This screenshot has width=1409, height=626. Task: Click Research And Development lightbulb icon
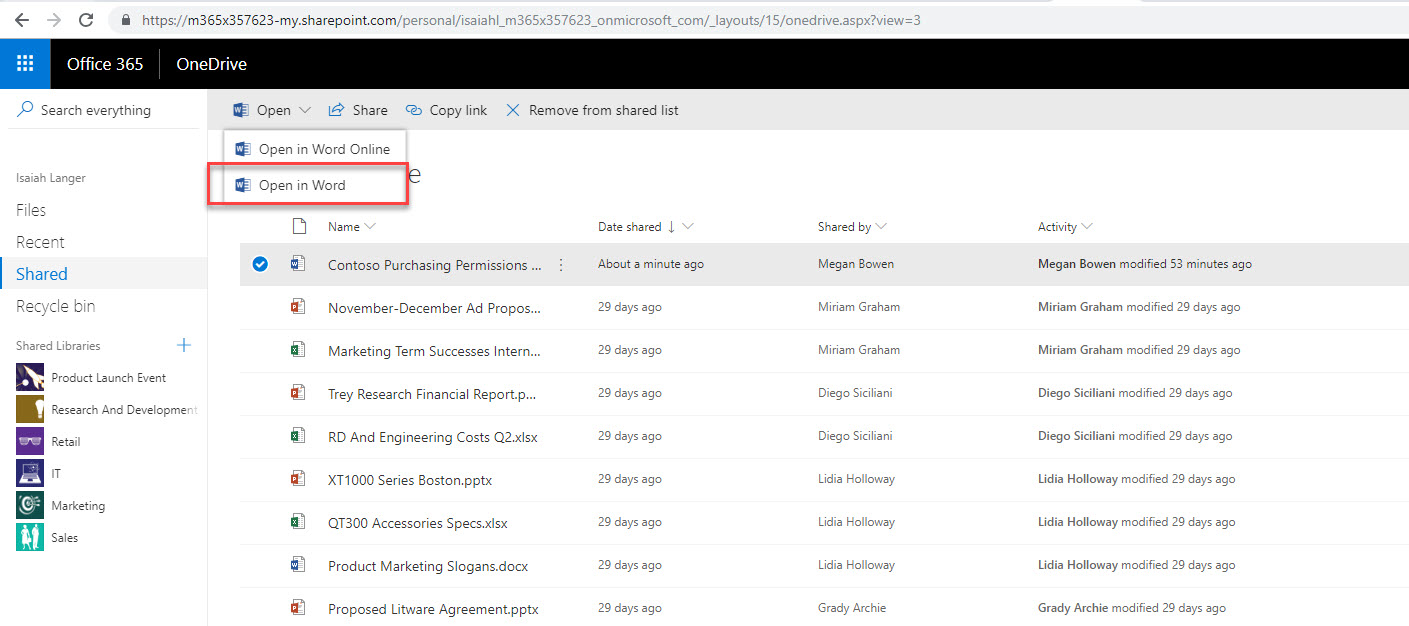(30, 409)
